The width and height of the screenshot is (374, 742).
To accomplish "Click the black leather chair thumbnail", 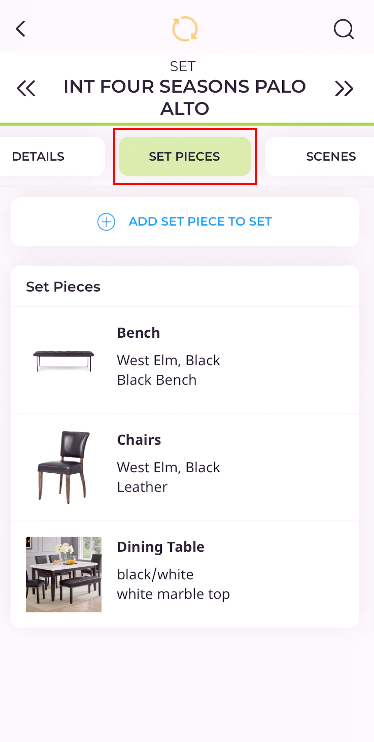I will tap(64, 467).
